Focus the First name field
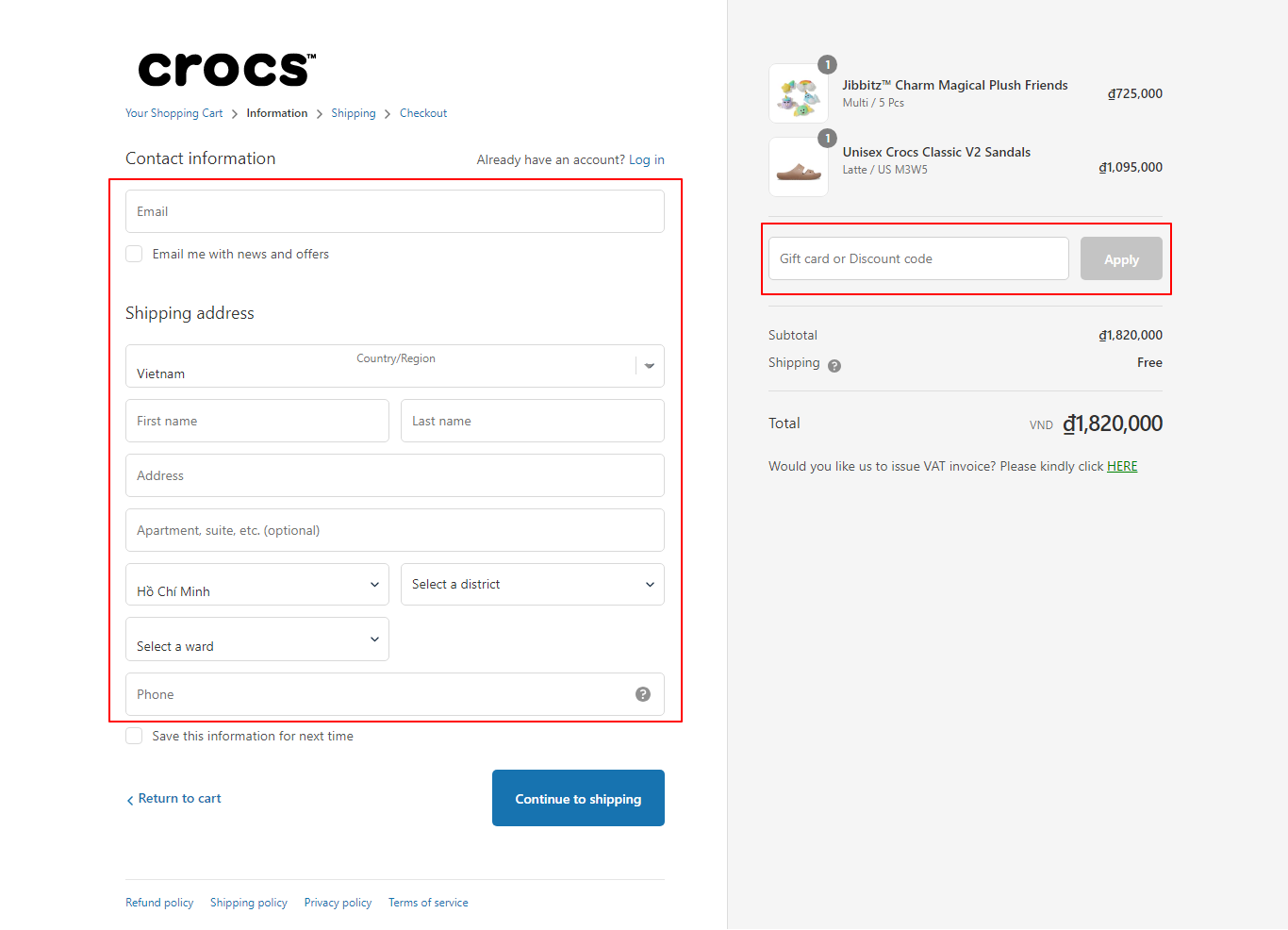 257,421
